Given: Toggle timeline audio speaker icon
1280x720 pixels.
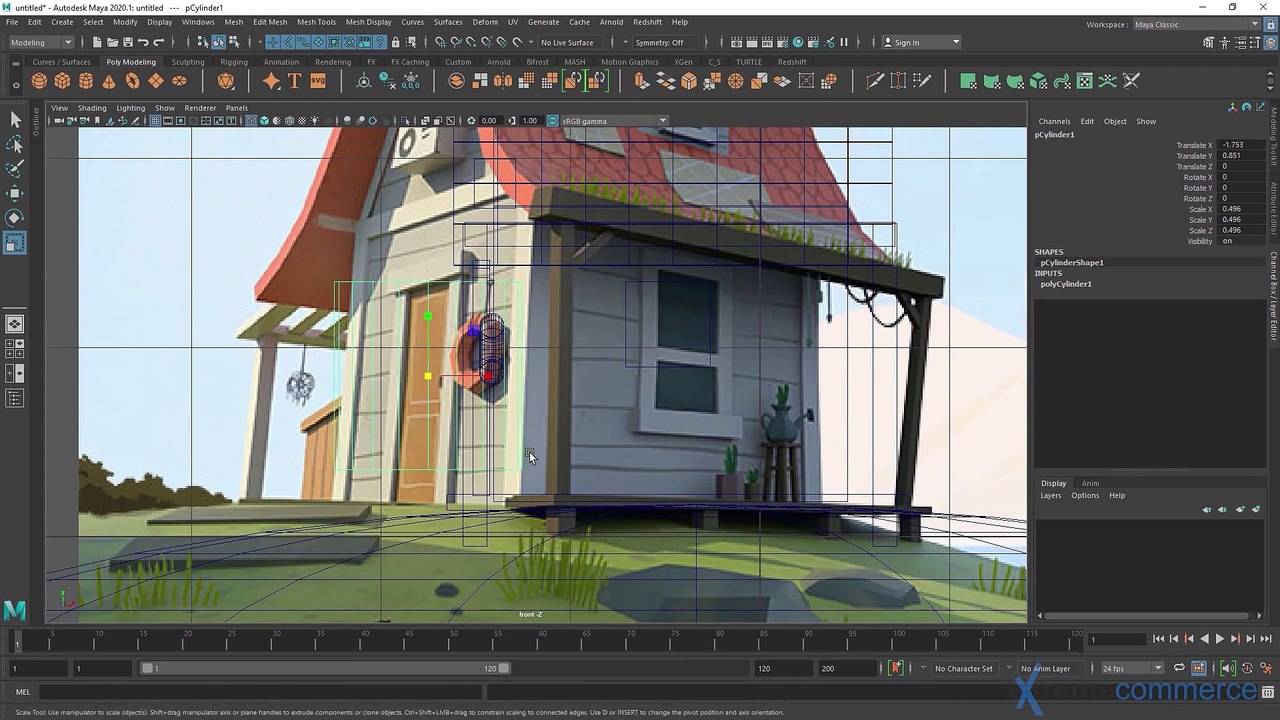Looking at the screenshot, I should (1228, 668).
